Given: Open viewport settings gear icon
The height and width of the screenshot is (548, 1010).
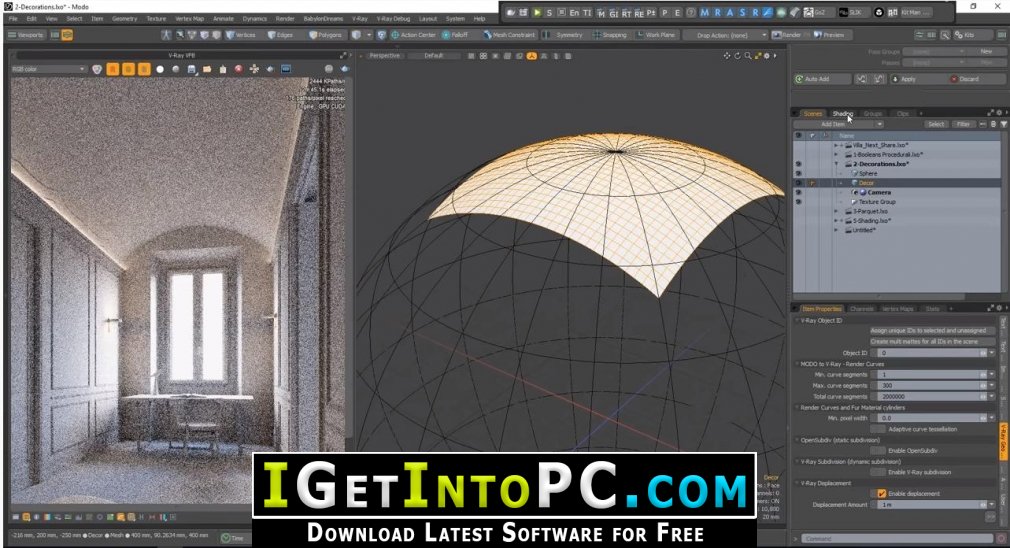Looking at the screenshot, I should (767, 56).
